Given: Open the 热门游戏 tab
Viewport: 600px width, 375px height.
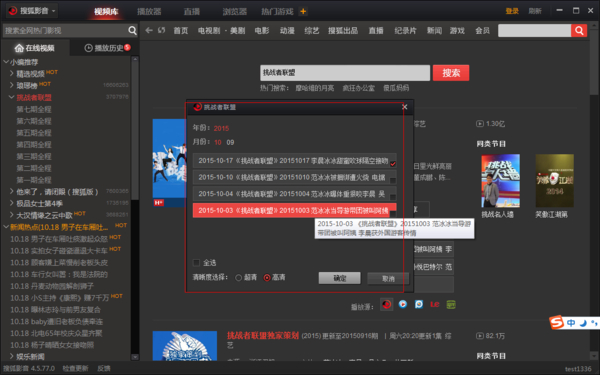Looking at the screenshot, I should coord(277,11).
